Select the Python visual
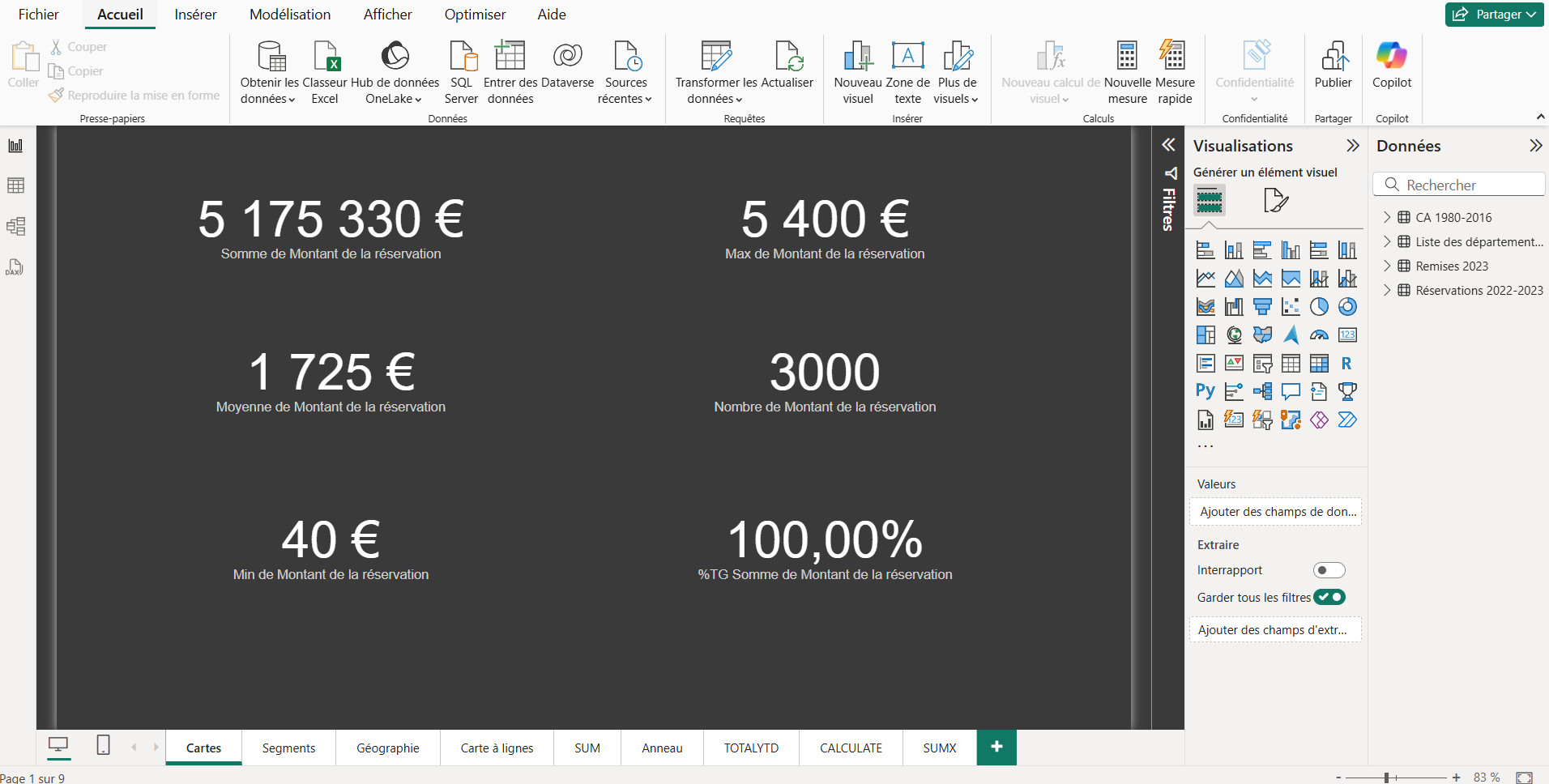The width and height of the screenshot is (1549, 784). click(1205, 392)
